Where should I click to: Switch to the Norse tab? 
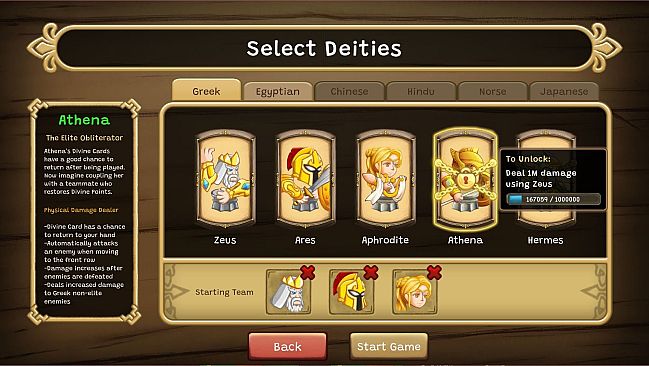(x=493, y=91)
